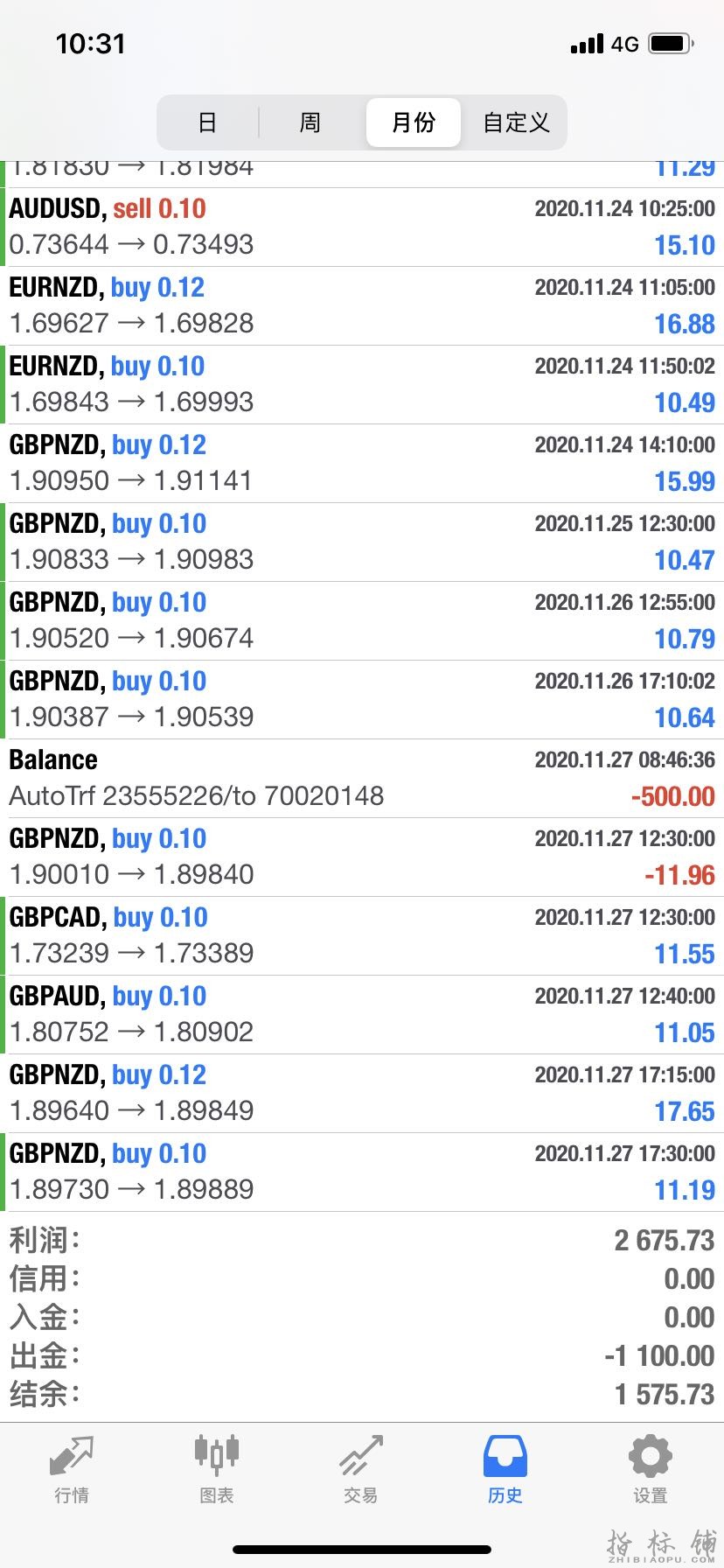
Task: Select the 自定义 custom period tab
Action: [516, 122]
